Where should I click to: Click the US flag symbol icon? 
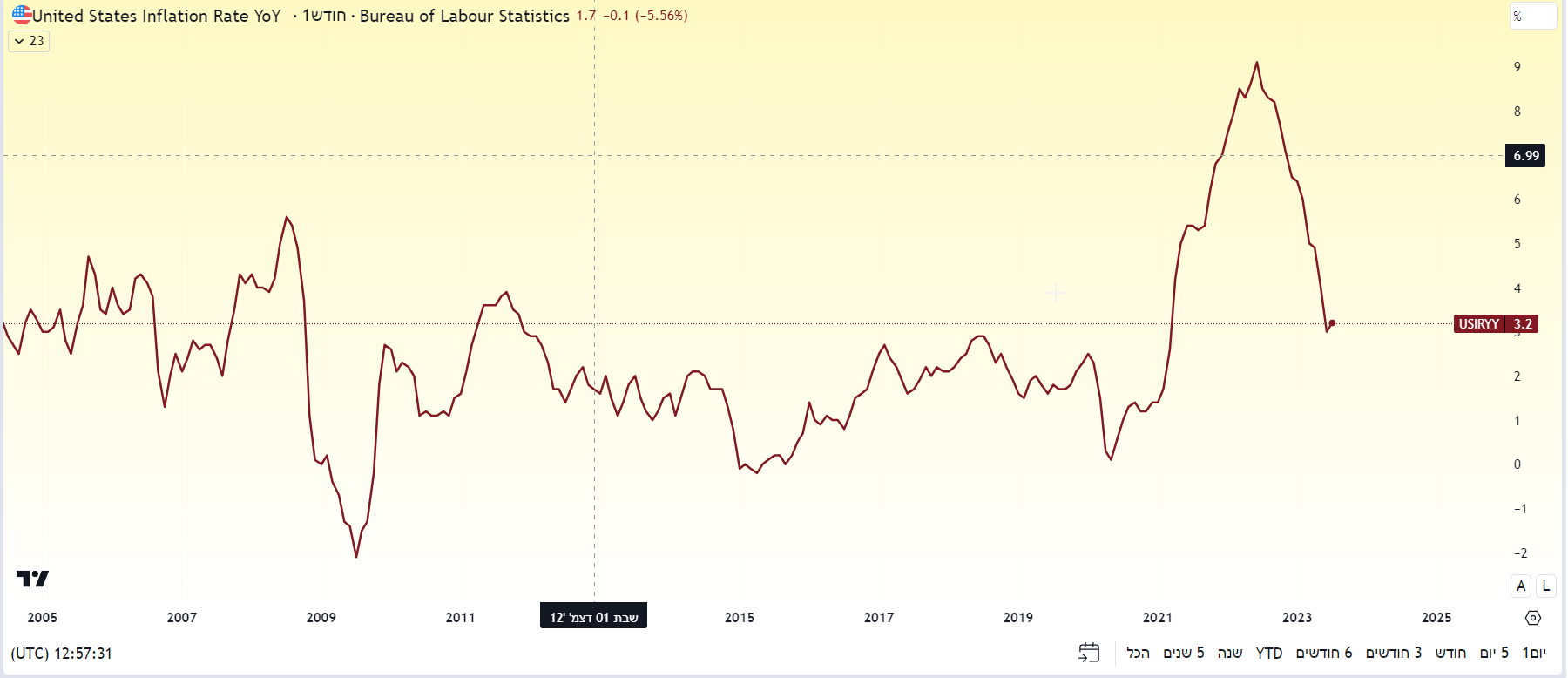(22, 15)
